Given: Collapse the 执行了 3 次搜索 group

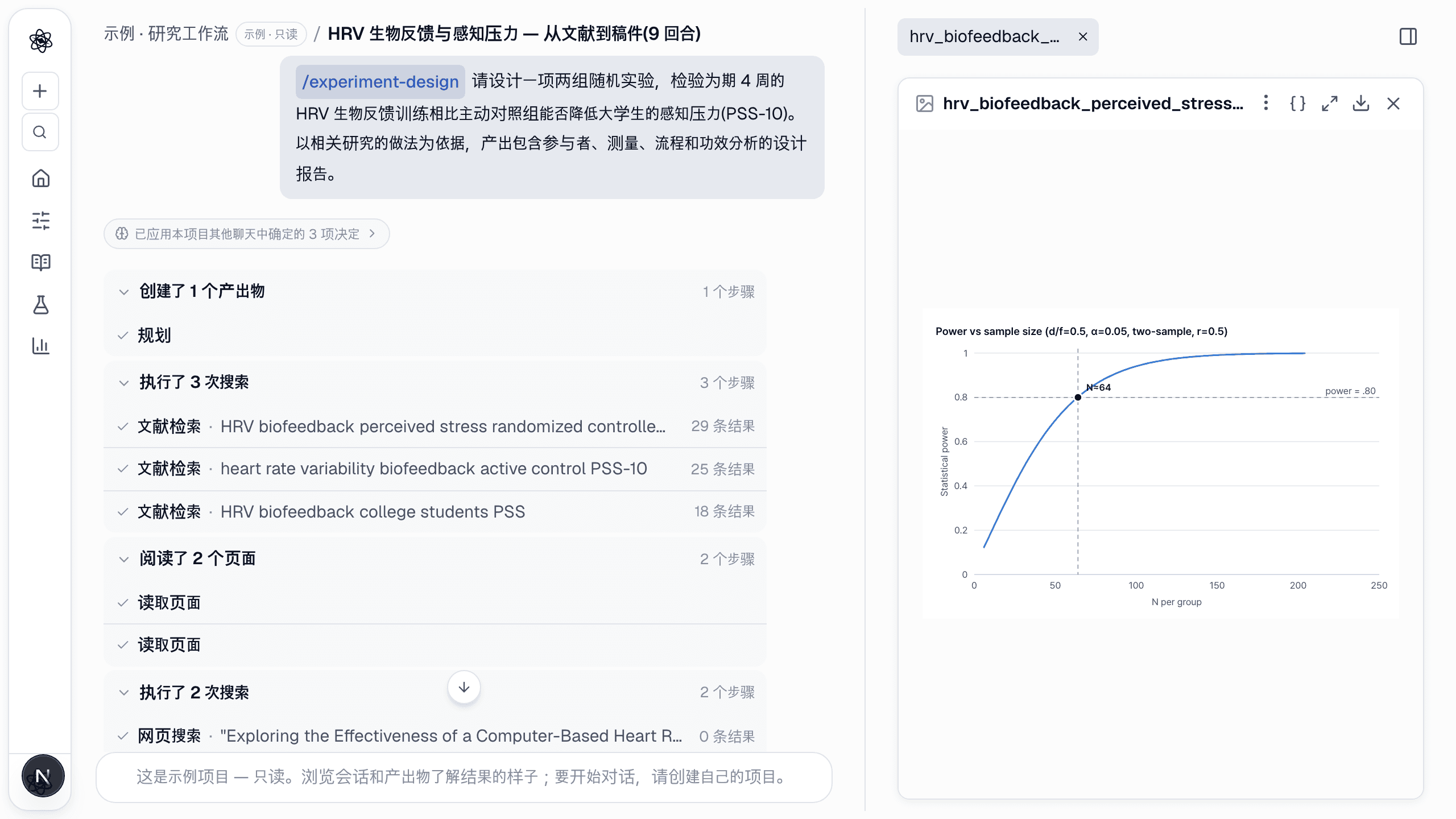Looking at the screenshot, I should tap(435, 382).
